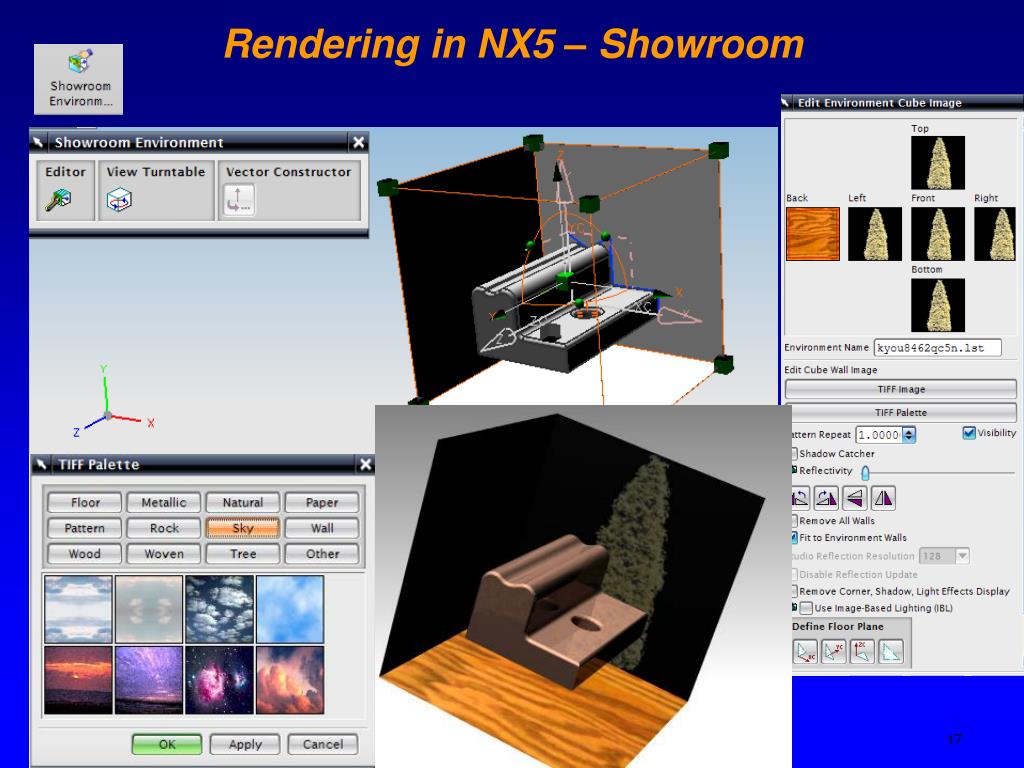Click the first Define Floor Plane icon

[805, 652]
